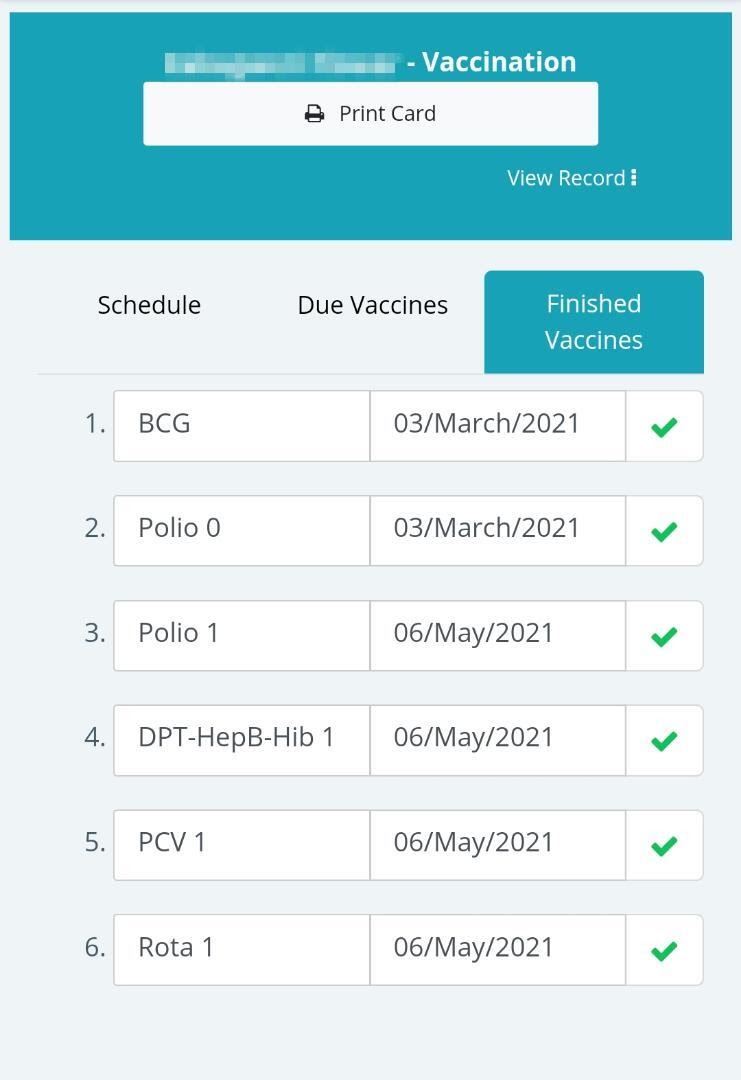
Task: Click the green checkmark for PCV 1
Action: pos(664,846)
